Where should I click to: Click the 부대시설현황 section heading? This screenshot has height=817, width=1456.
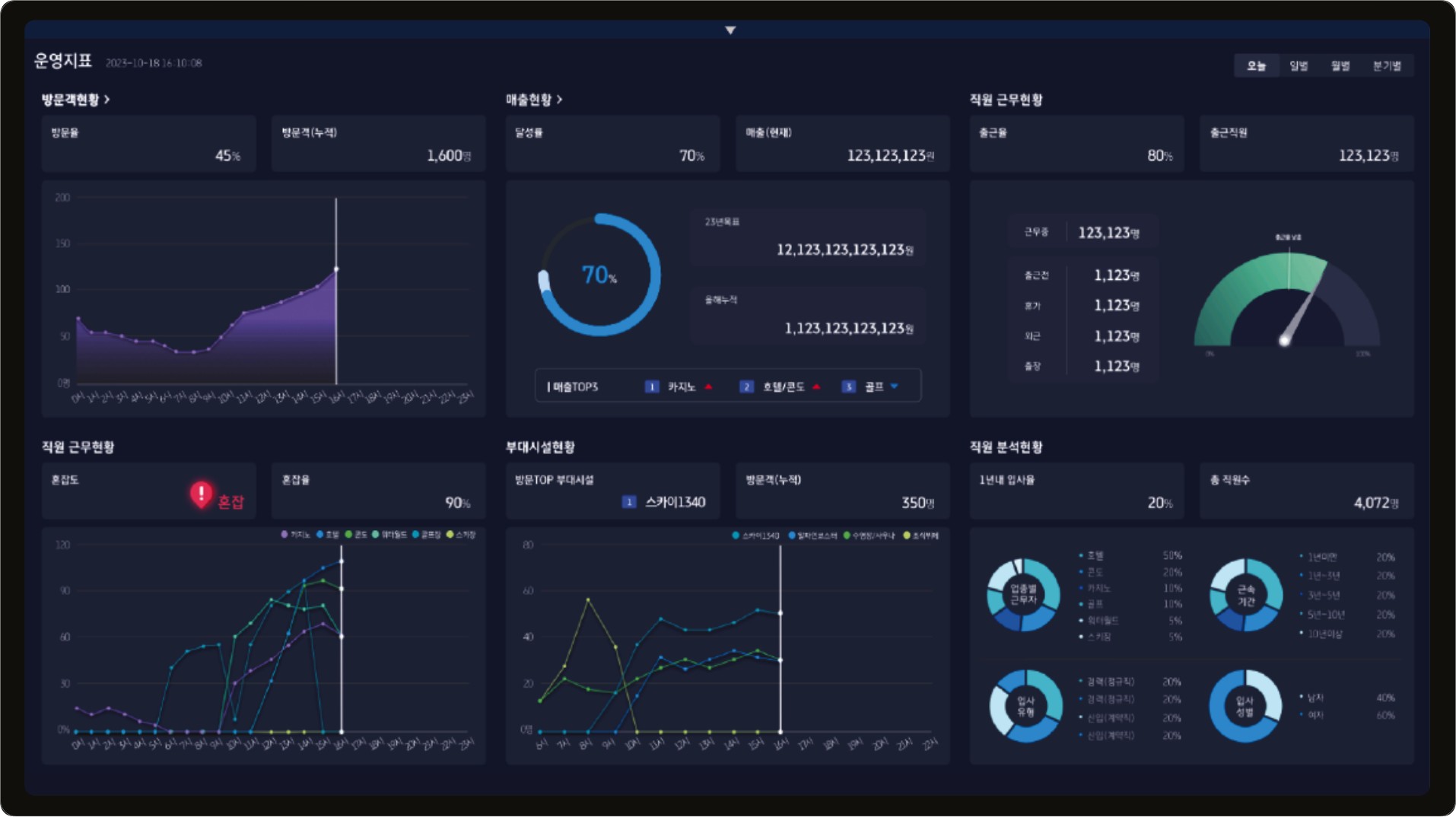[541, 447]
